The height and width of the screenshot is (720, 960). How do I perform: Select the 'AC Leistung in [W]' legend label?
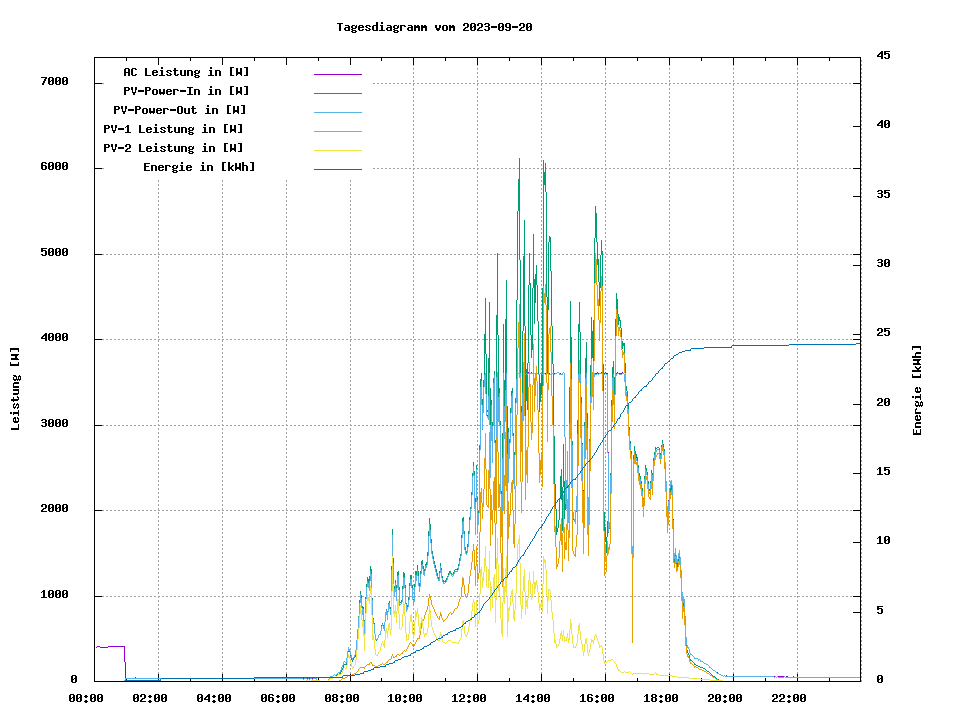click(x=186, y=72)
